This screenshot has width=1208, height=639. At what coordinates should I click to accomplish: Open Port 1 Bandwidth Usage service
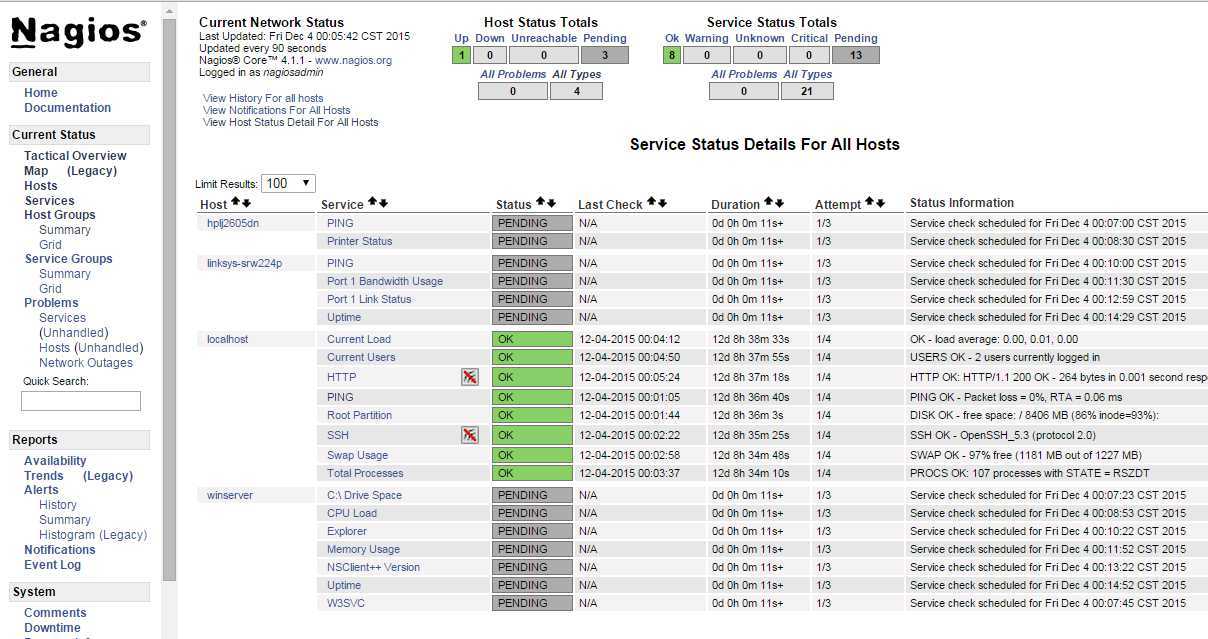coord(385,281)
